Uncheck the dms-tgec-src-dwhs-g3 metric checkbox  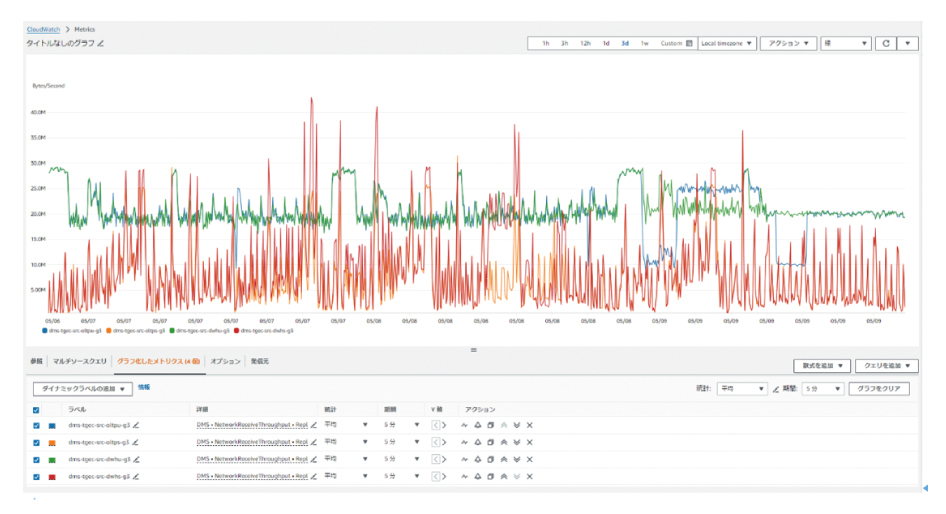[x=37, y=475]
